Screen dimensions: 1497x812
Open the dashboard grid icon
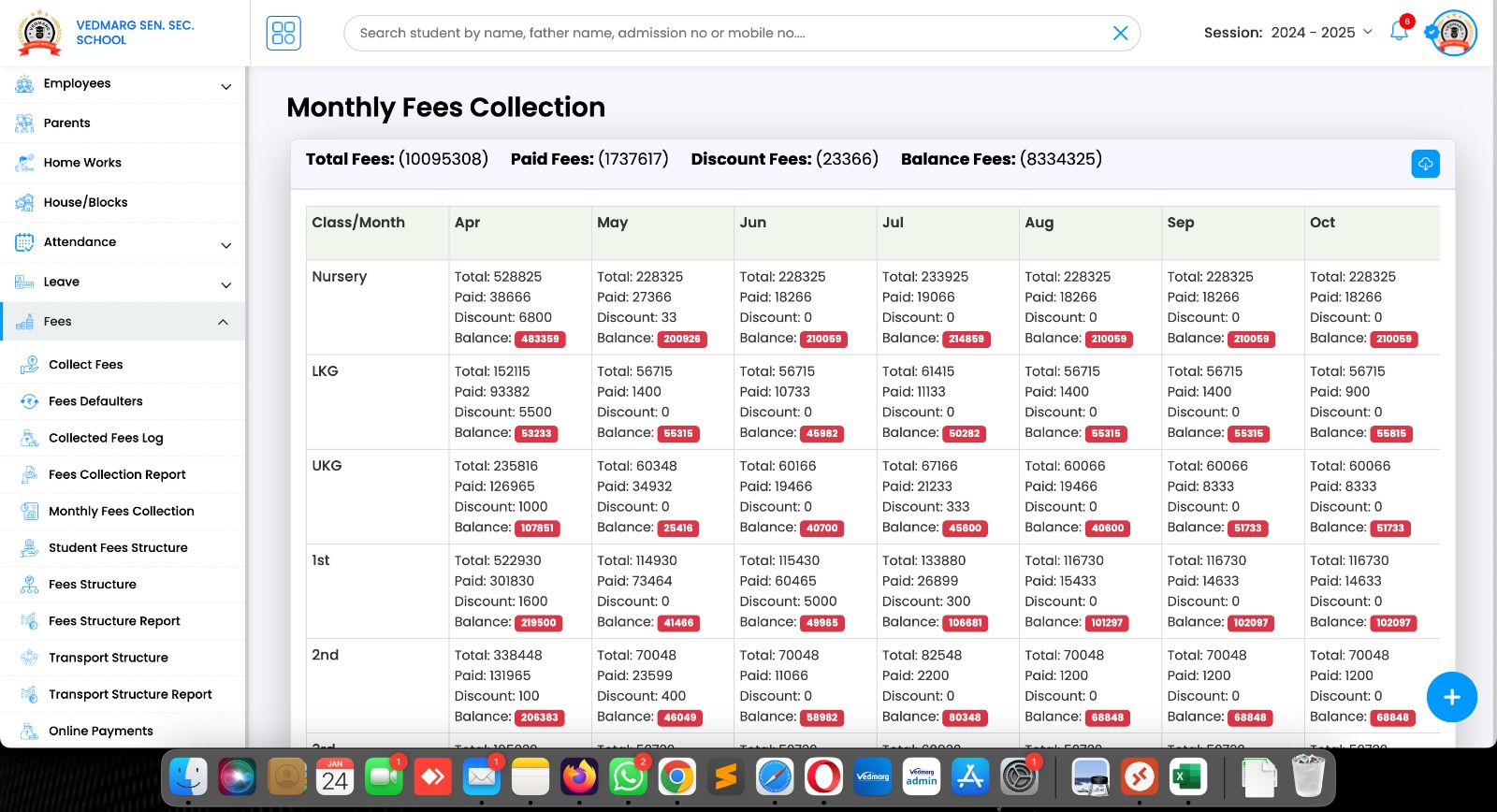point(283,33)
